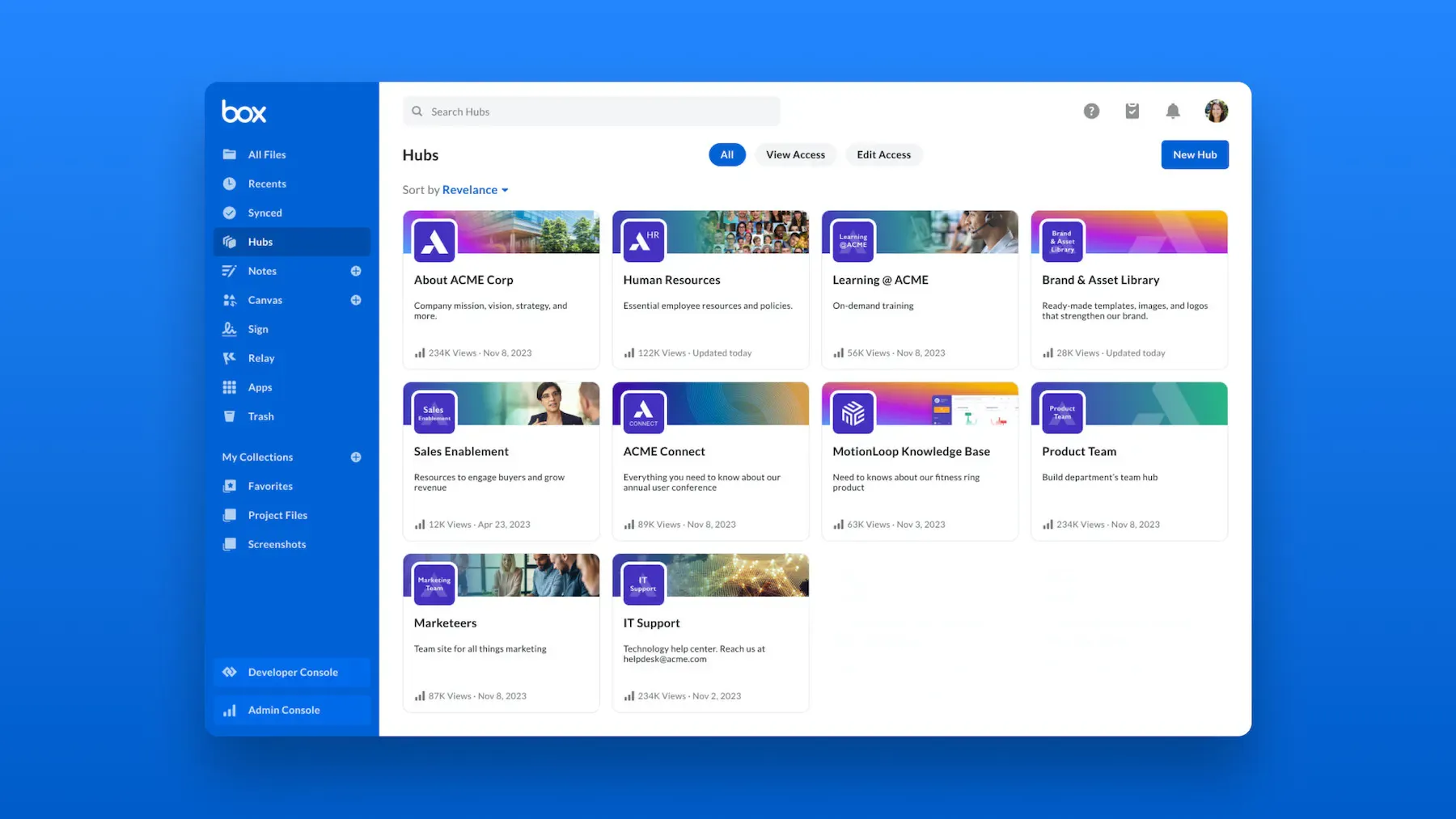The width and height of the screenshot is (1456, 819).
Task: Open the Human Resources hub card
Action: click(710, 289)
